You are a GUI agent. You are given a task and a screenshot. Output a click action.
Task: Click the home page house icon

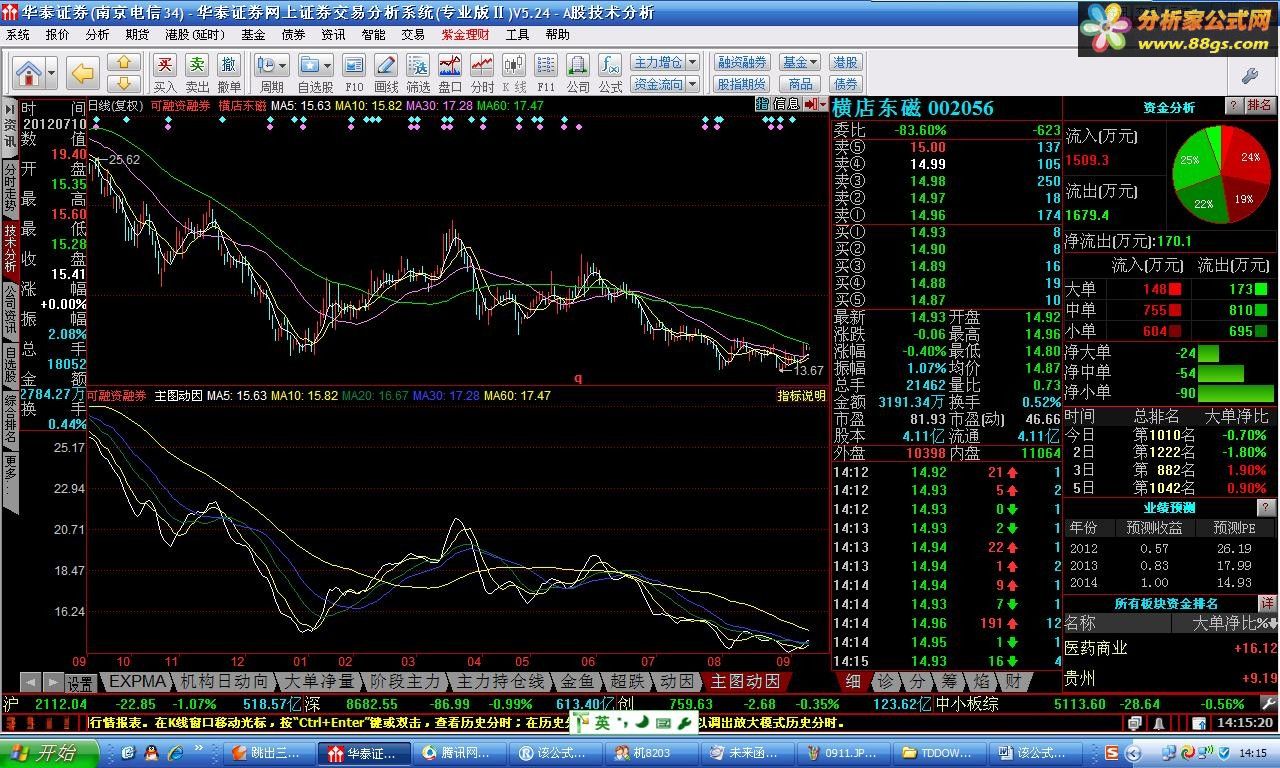click(29, 72)
